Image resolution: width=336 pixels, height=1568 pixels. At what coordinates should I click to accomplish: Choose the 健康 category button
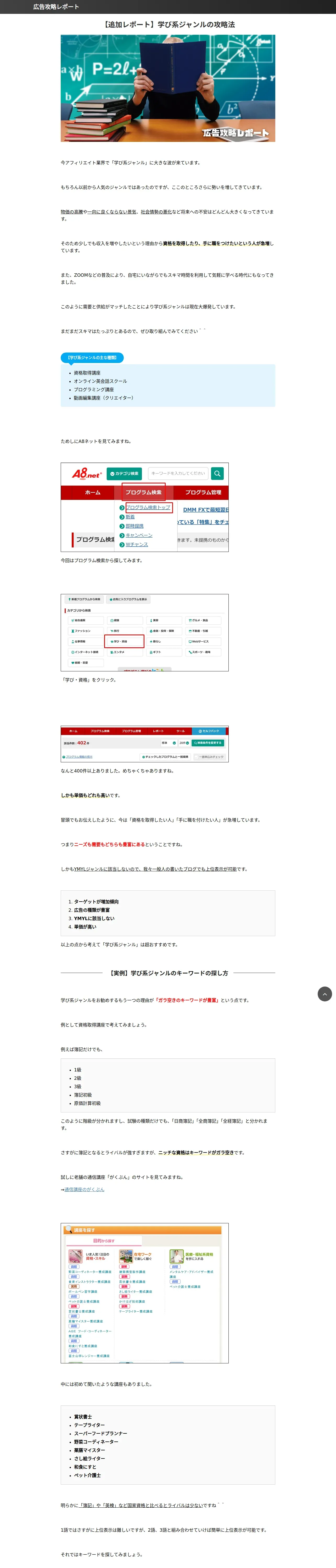pos(125,620)
